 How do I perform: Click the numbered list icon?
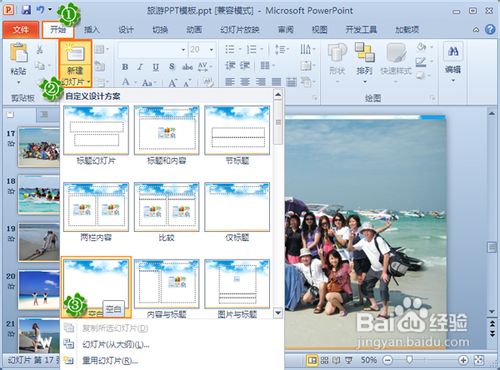[x=251, y=50]
